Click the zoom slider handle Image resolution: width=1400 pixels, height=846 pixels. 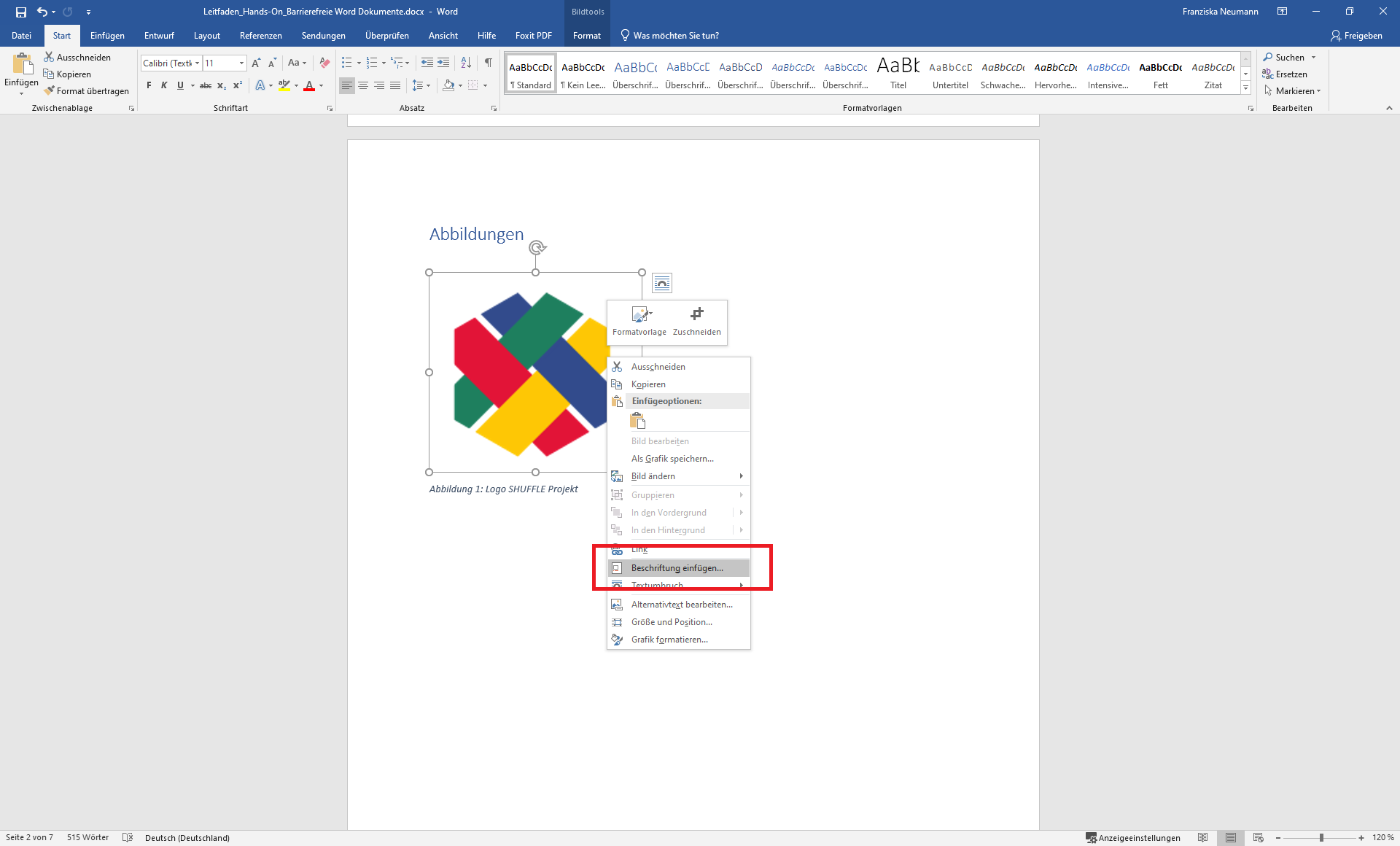click(1321, 838)
